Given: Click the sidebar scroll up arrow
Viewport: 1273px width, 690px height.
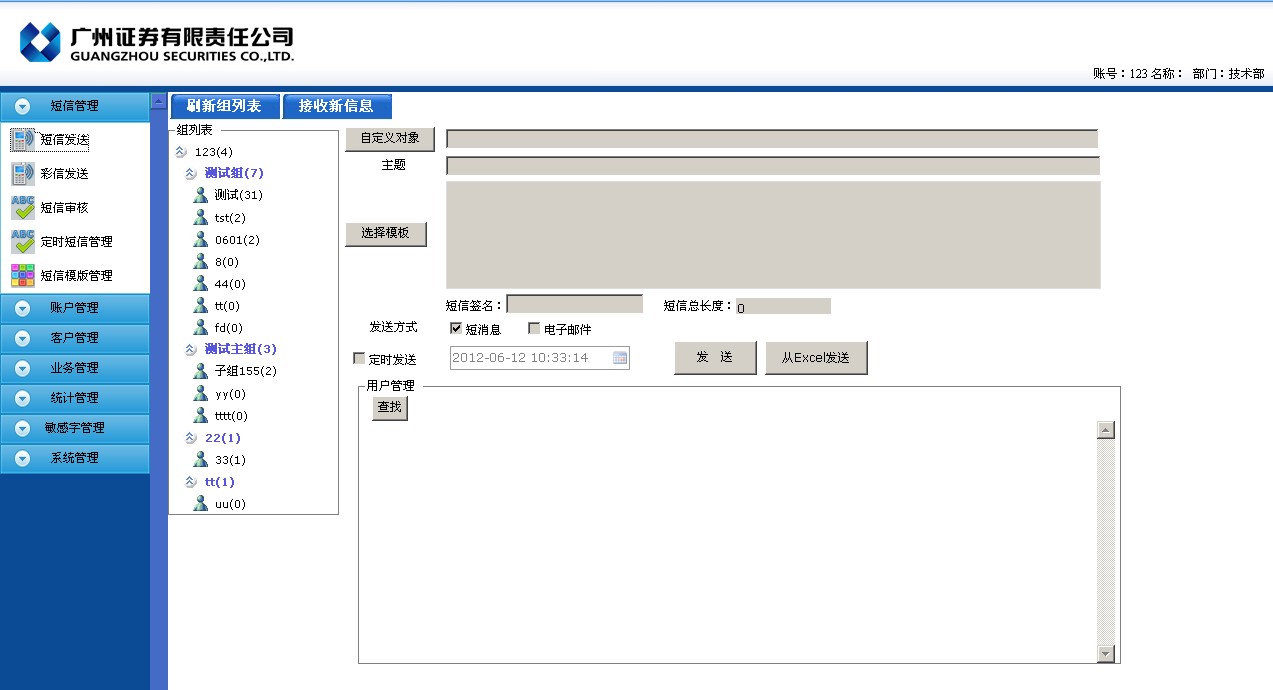Looking at the screenshot, I should click(158, 101).
